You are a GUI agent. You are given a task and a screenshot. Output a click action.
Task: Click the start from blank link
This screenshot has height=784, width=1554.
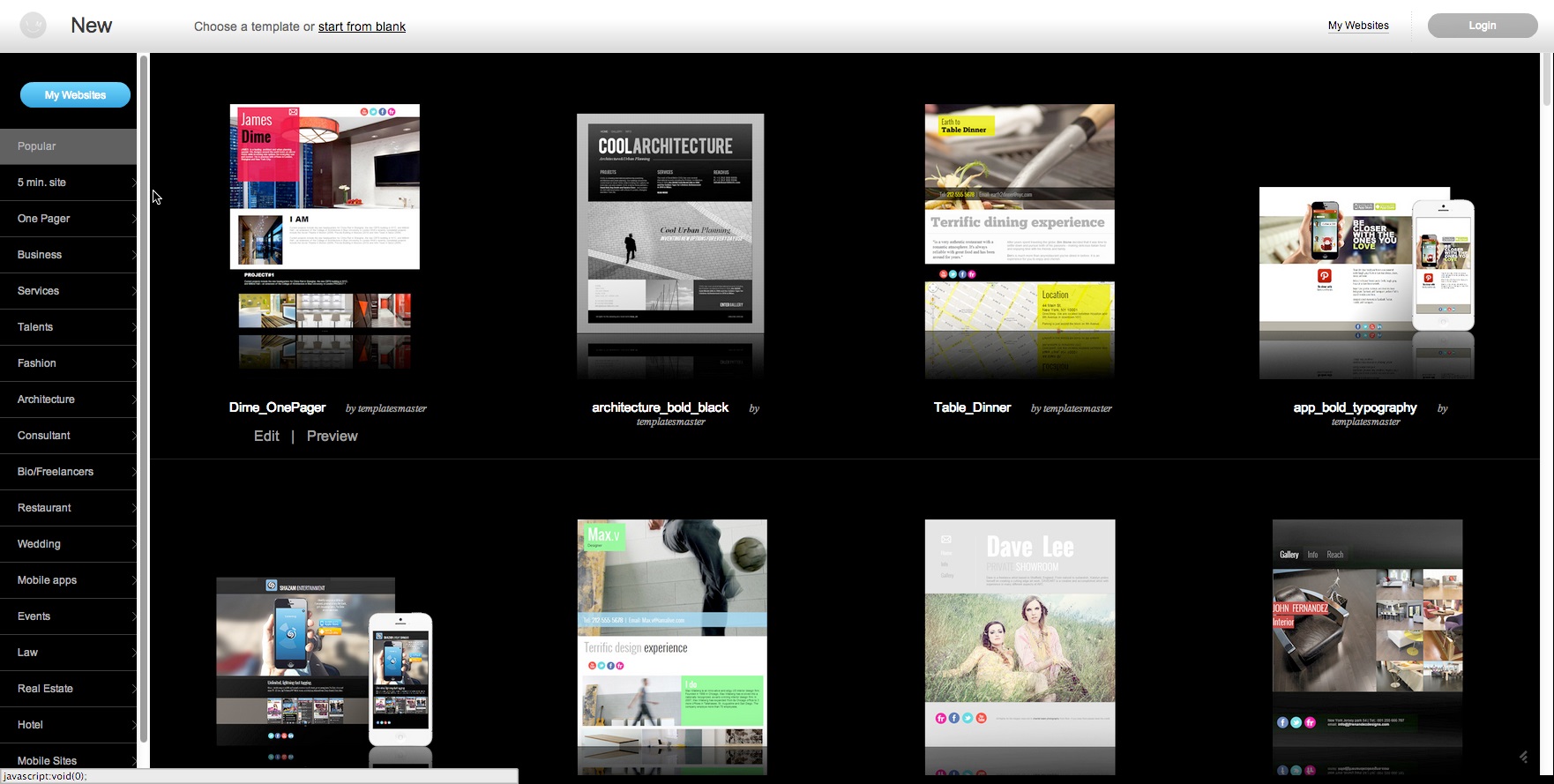click(362, 26)
